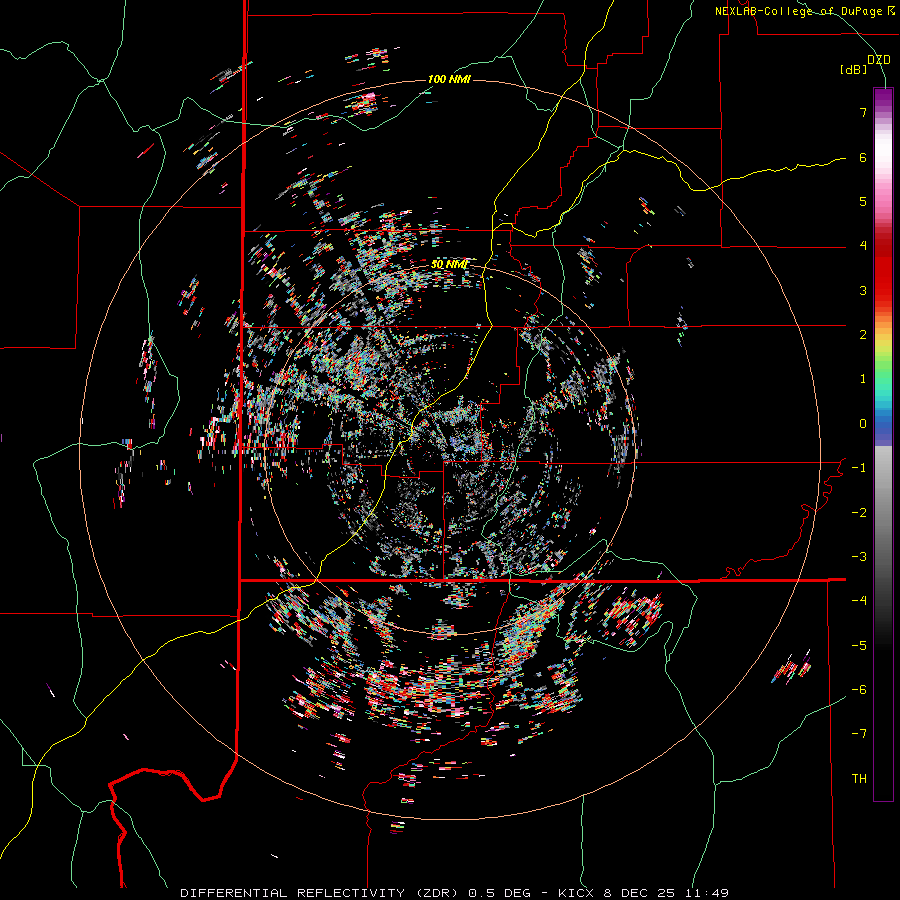Click the -6 dB tick label
Viewport: 900px width, 900px height.
click(x=859, y=690)
